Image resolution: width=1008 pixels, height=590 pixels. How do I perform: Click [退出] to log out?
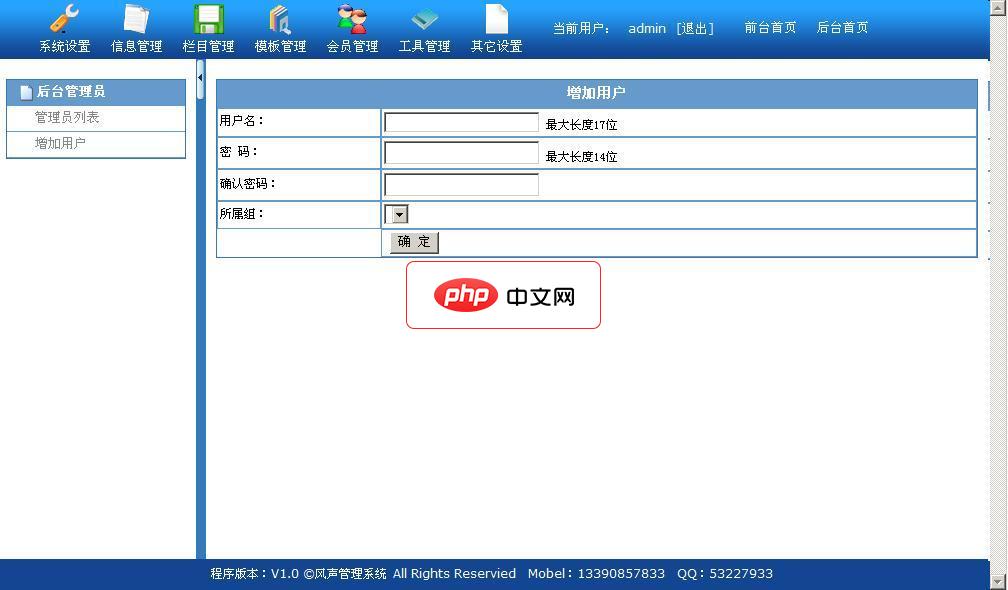694,28
